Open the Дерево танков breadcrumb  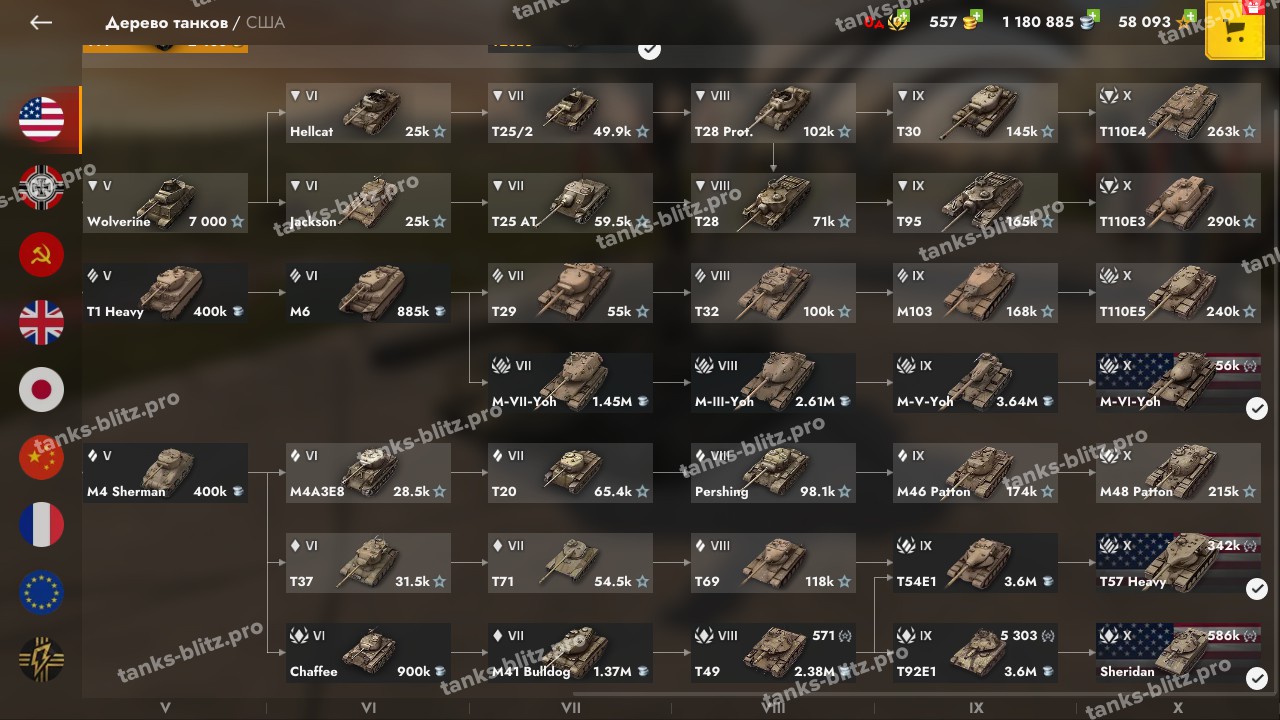coord(166,22)
